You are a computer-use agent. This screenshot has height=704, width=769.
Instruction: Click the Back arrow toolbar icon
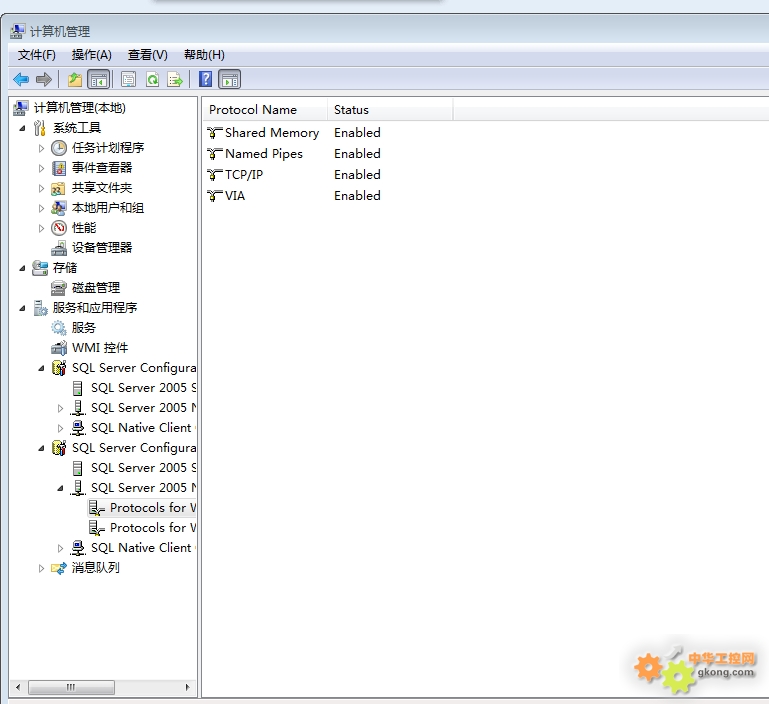(x=21, y=79)
